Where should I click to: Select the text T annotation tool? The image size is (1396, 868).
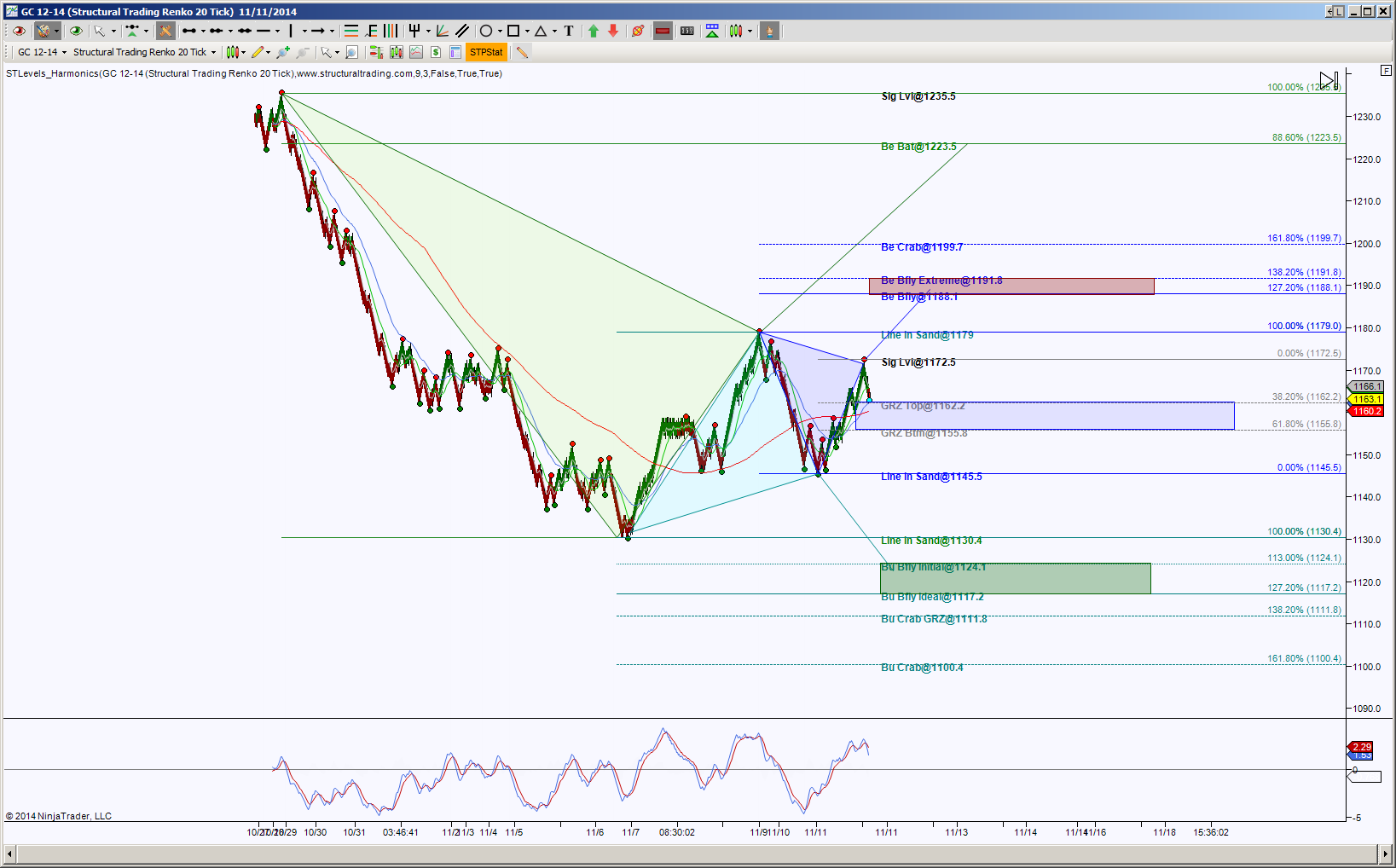pyautogui.click(x=569, y=31)
